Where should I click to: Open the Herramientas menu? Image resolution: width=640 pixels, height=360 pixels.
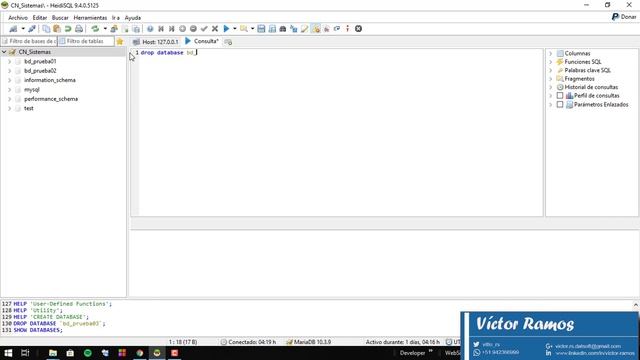pos(90,18)
